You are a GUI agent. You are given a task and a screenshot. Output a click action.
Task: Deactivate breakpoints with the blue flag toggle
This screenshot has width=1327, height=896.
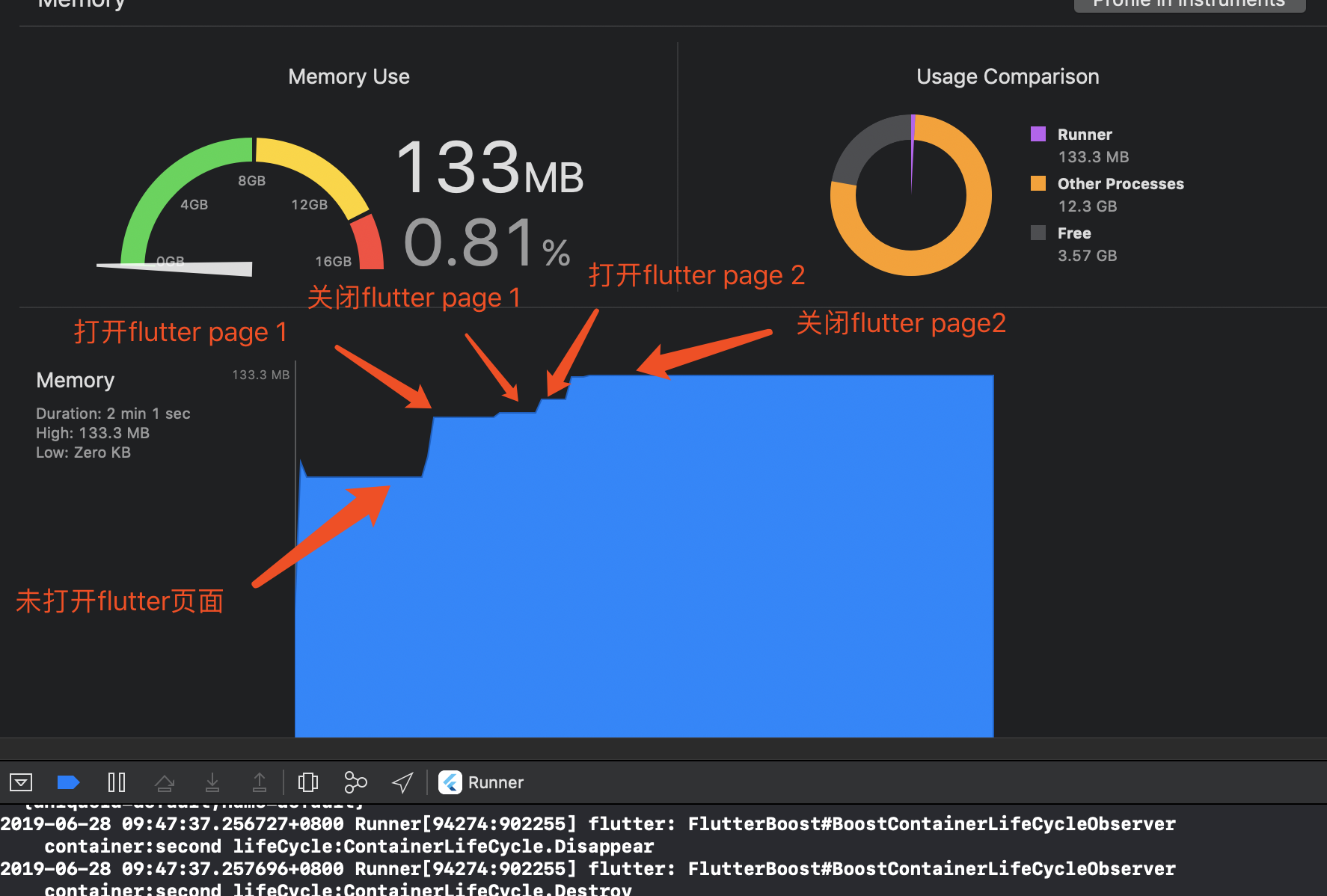(68, 782)
